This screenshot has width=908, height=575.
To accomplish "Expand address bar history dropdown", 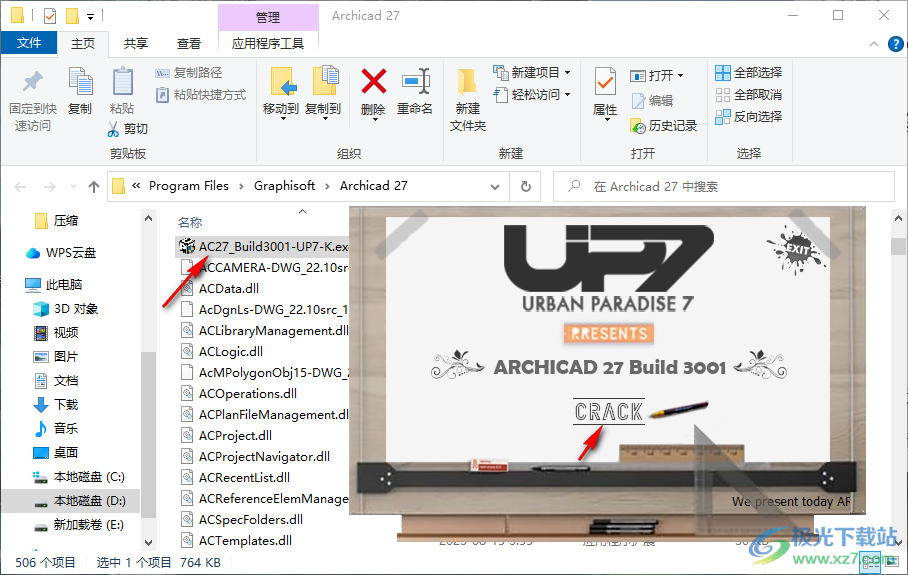I will 495,186.
